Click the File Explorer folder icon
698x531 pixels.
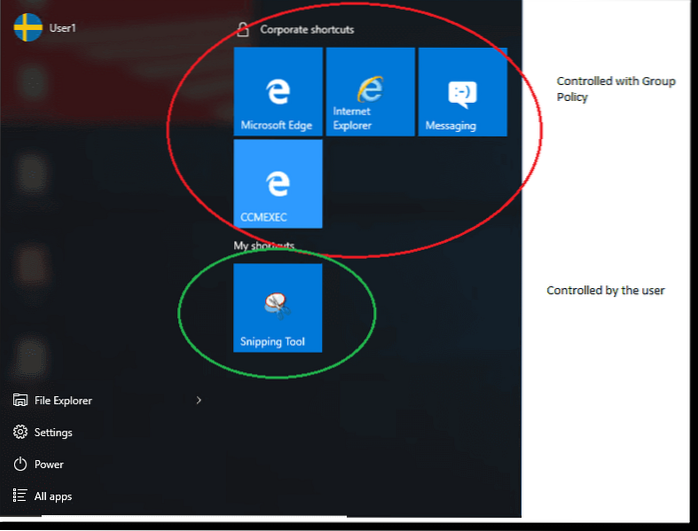tap(20, 400)
